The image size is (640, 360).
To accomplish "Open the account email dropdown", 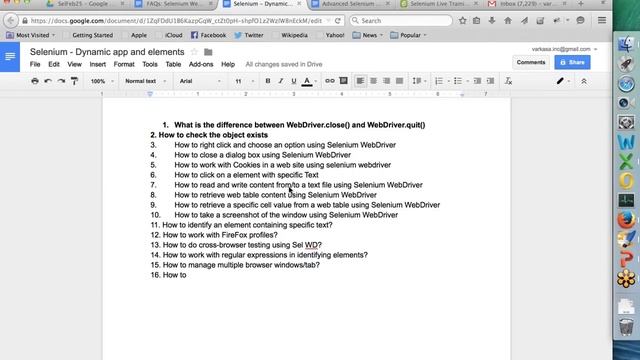I will [564, 49].
